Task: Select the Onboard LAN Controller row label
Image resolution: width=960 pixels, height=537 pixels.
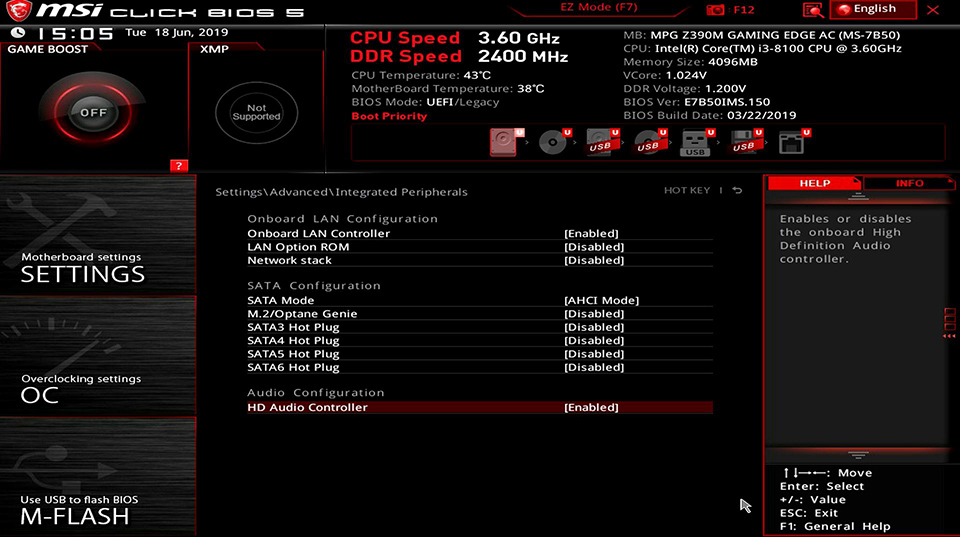Action: click(318, 233)
